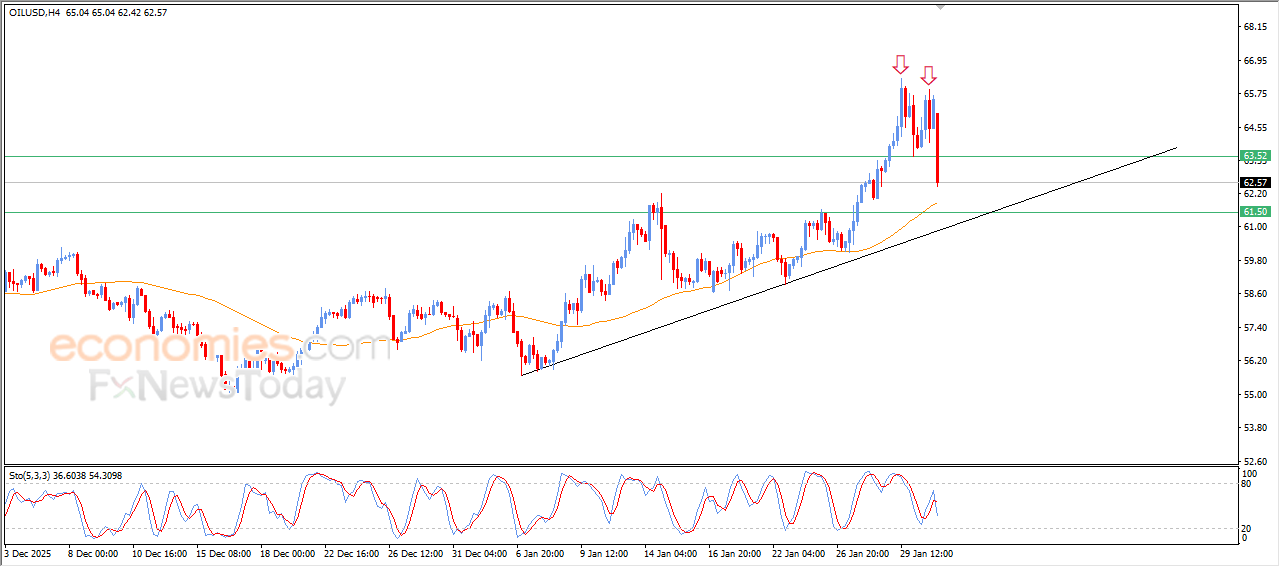Screen dimensions: 1280x567
Task: Click the left red down-arrow marker
Action: (x=900, y=65)
